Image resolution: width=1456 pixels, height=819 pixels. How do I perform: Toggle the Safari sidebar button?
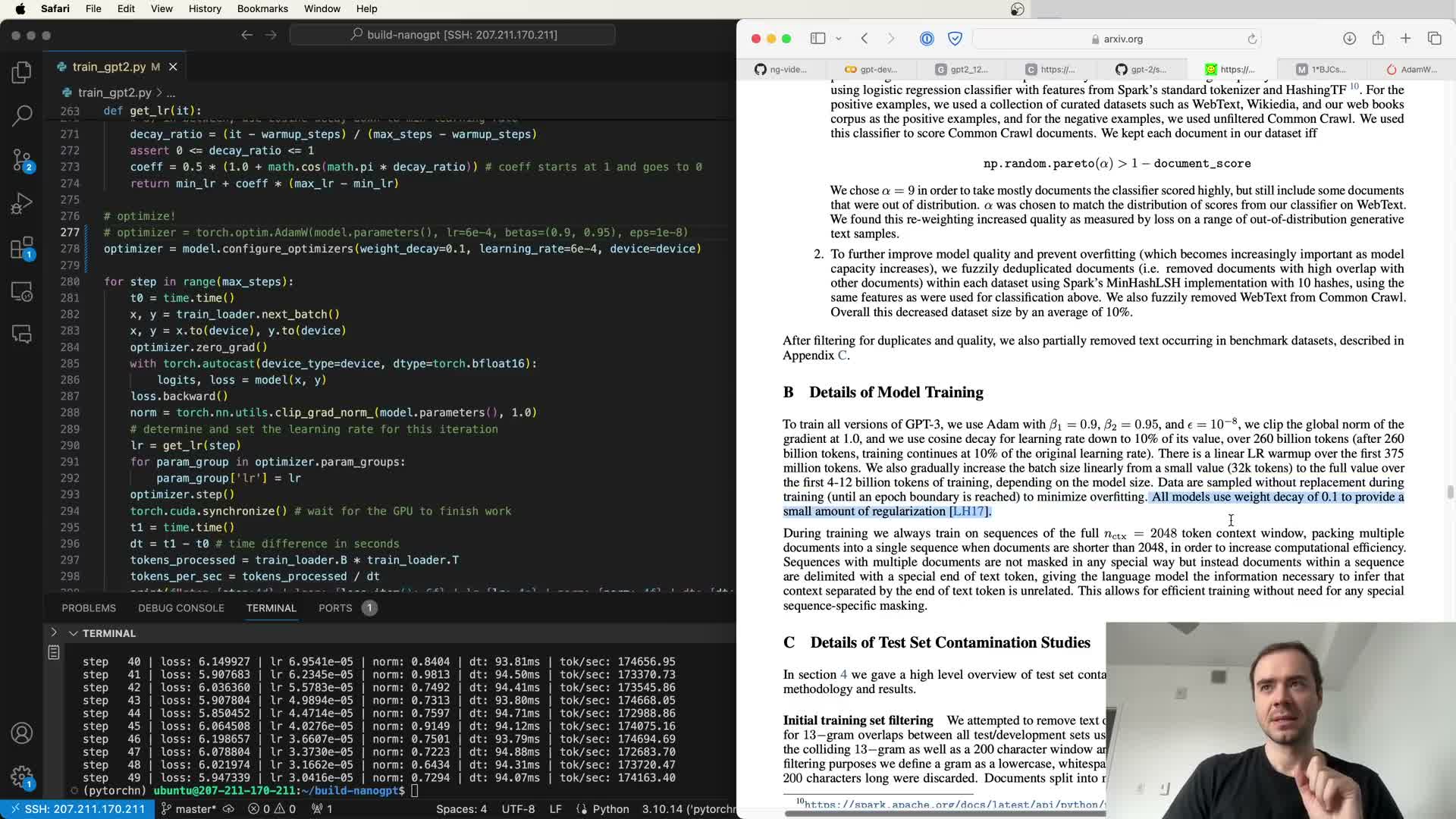[817, 39]
